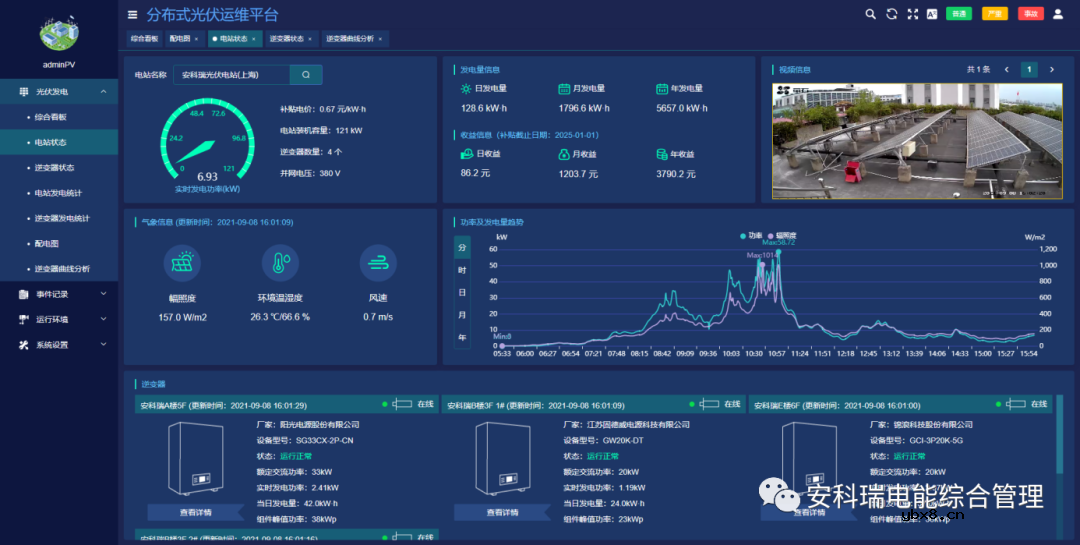
Task: Collapse the sidebar with the hamburger menu icon
Action: click(x=133, y=14)
